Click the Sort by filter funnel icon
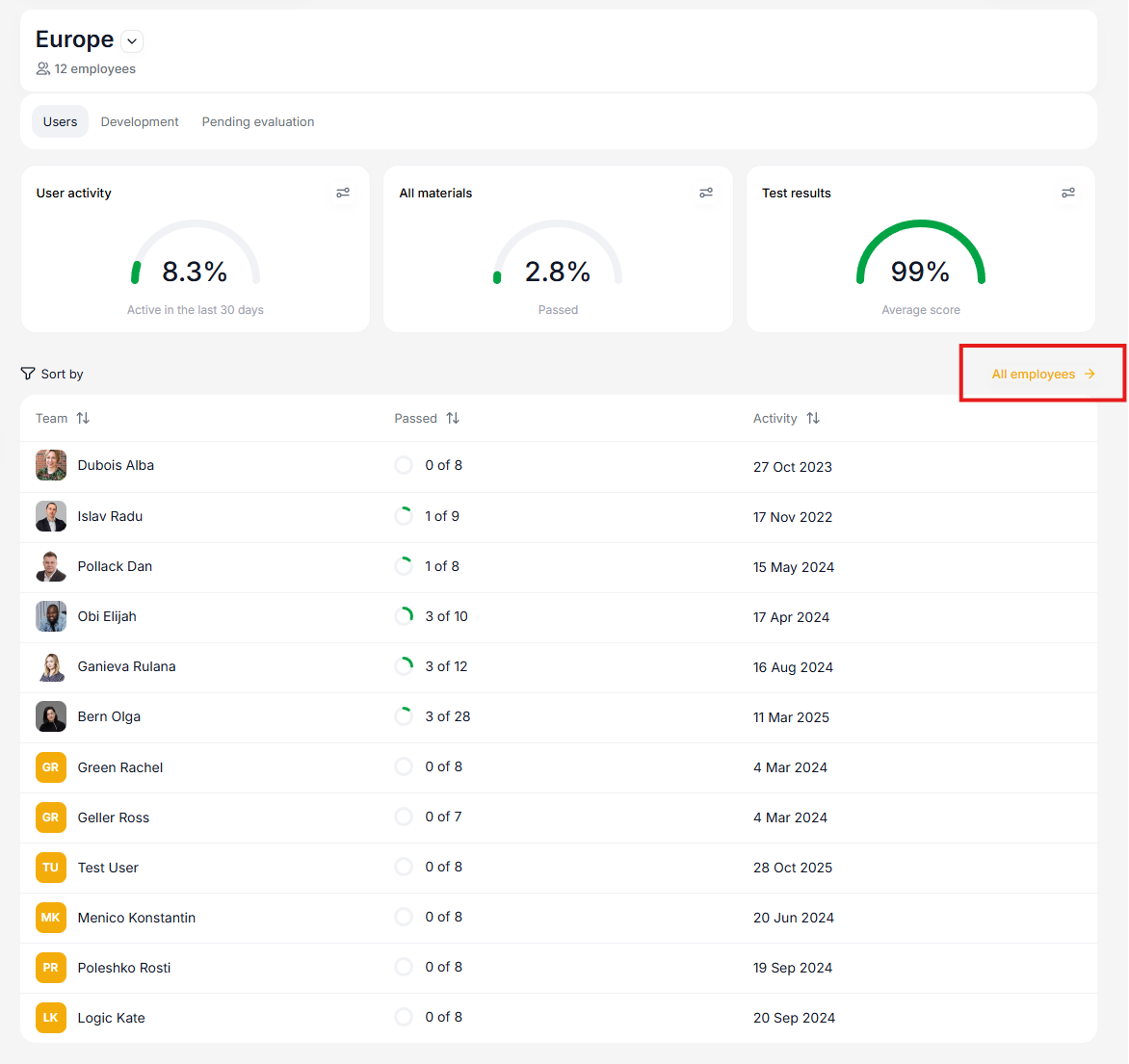 pos(28,374)
